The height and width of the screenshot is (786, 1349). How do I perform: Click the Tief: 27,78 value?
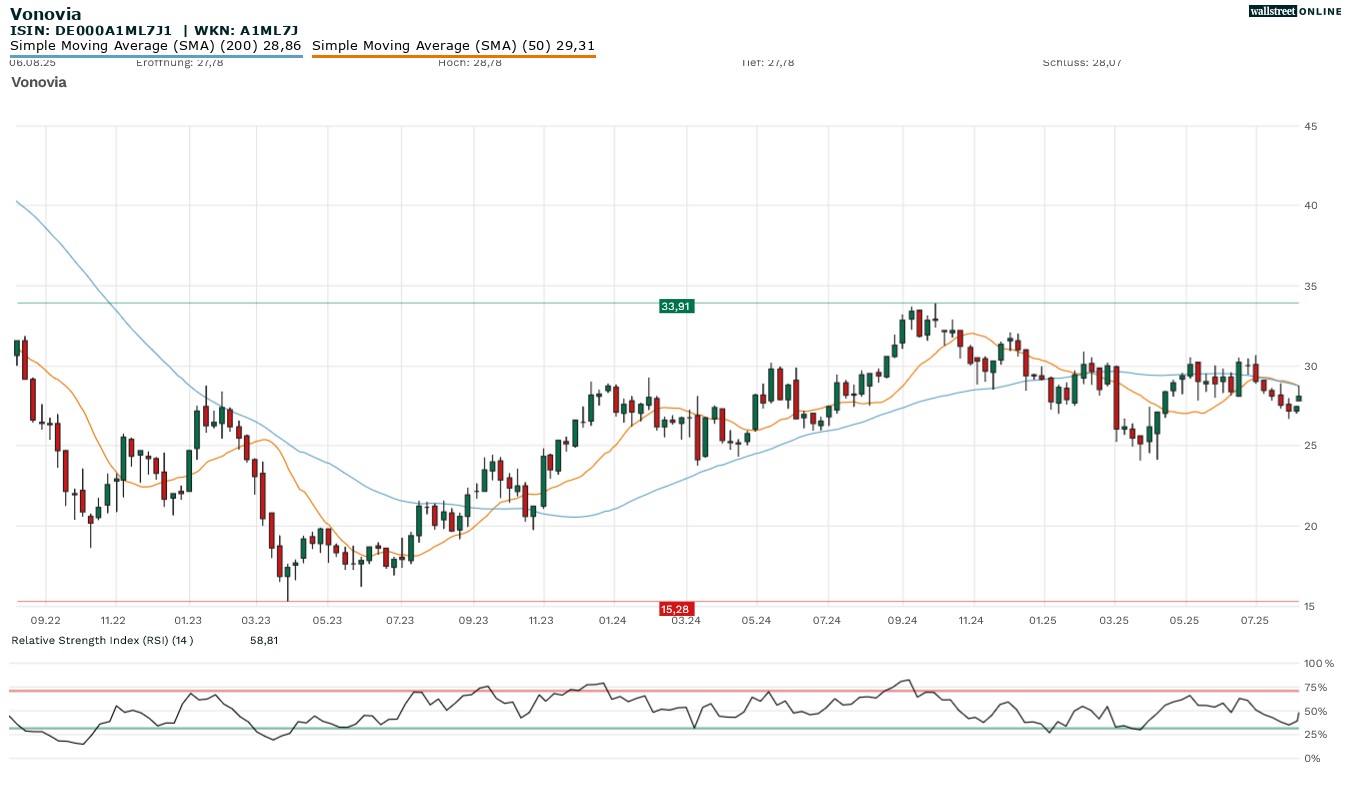click(768, 63)
